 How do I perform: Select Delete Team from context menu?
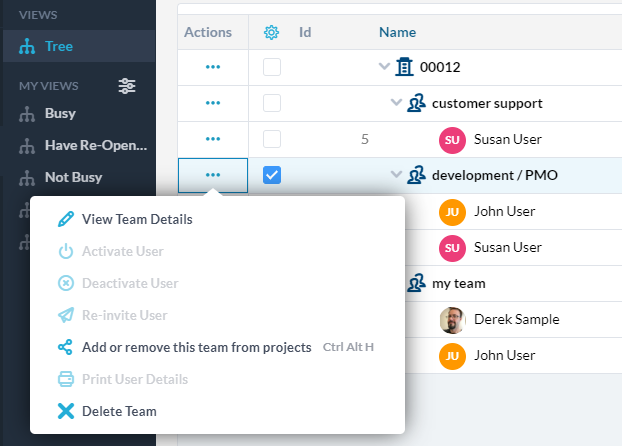[119, 411]
